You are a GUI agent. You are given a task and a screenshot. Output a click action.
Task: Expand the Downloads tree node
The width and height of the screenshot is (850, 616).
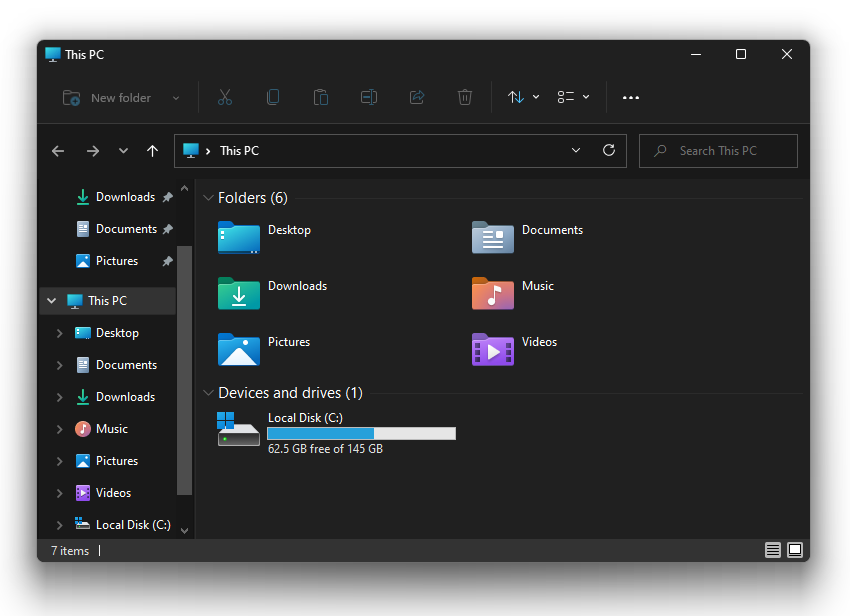pyautogui.click(x=60, y=397)
